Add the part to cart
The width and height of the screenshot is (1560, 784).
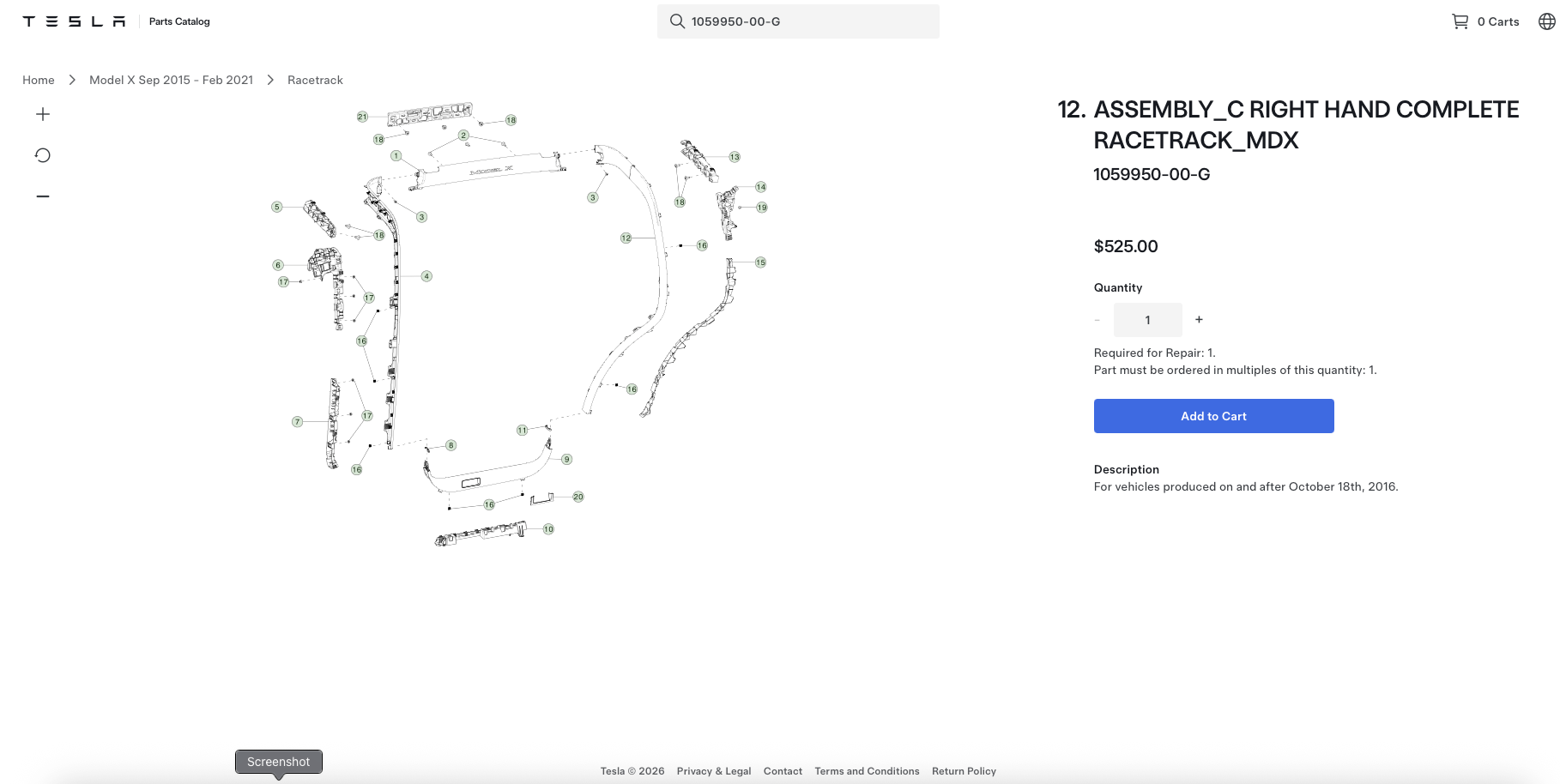[1213, 416]
